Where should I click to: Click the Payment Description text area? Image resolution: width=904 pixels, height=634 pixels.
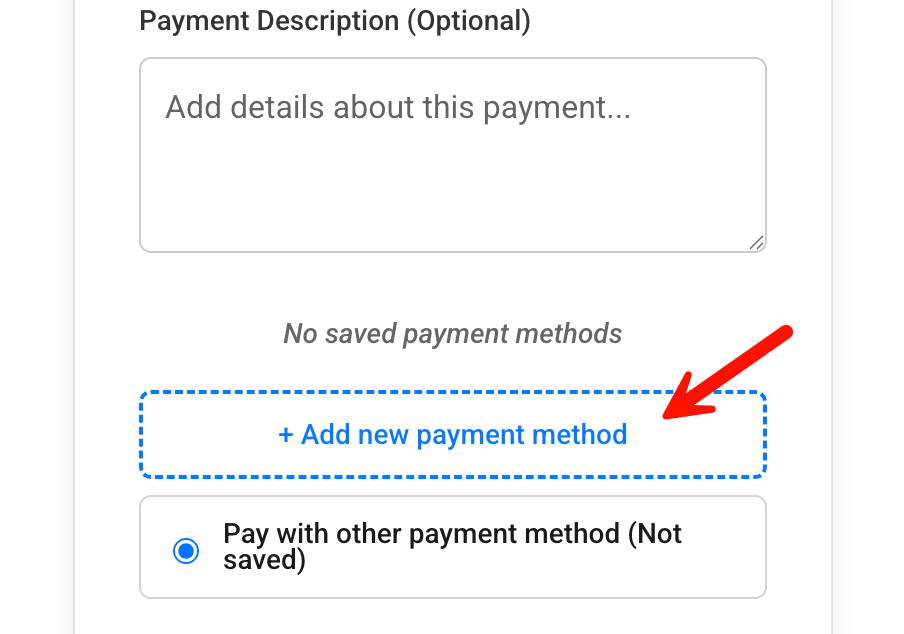[x=452, y=155]
